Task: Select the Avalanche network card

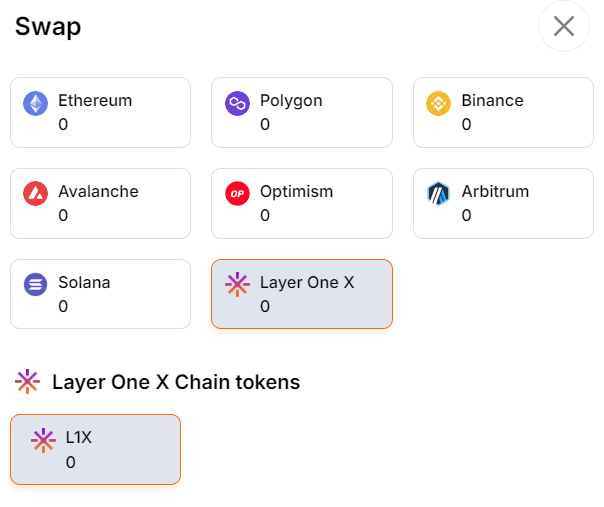Action: tap(100, 204)
